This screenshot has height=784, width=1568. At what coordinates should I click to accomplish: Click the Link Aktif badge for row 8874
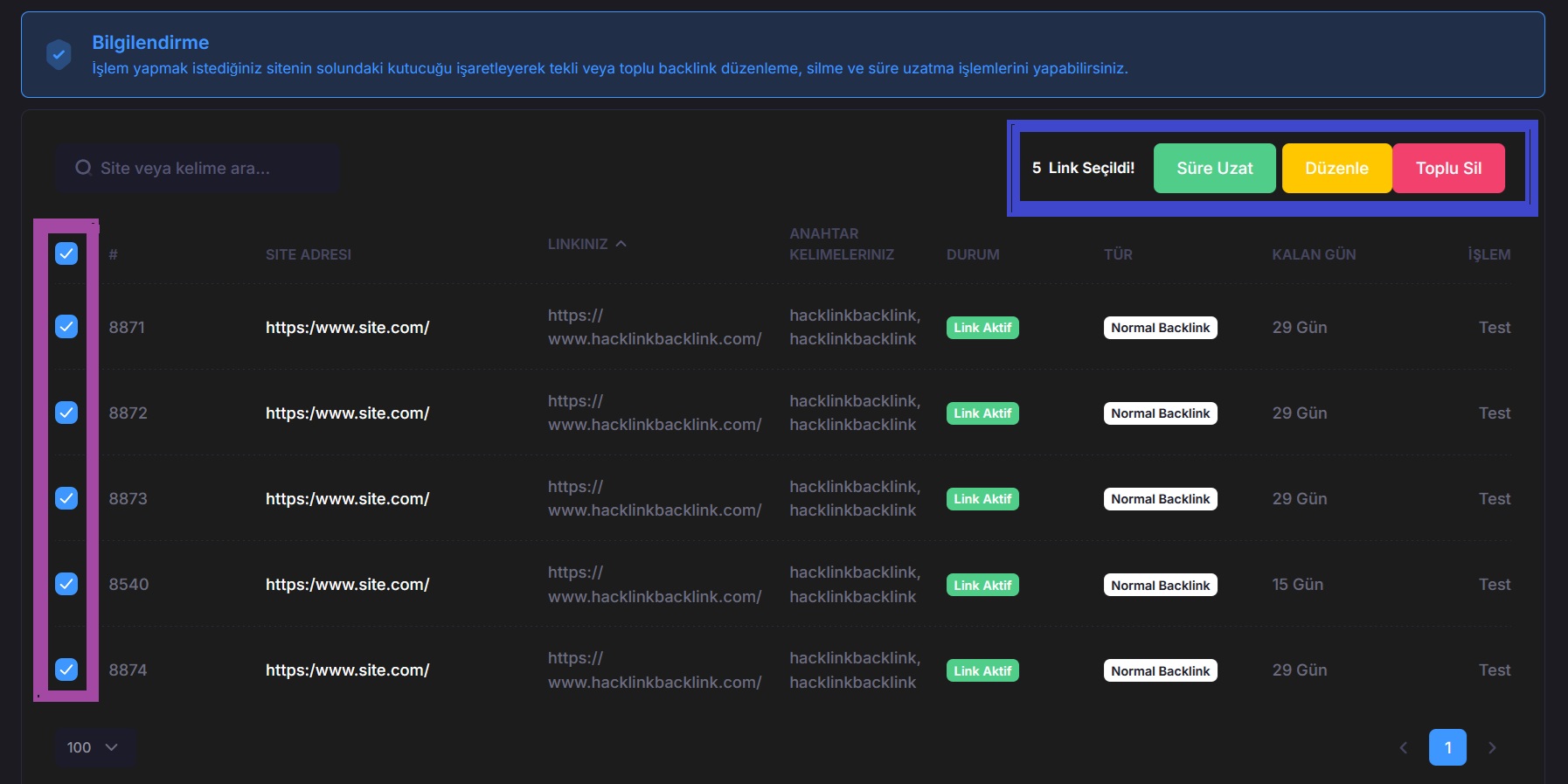[982, 670]
